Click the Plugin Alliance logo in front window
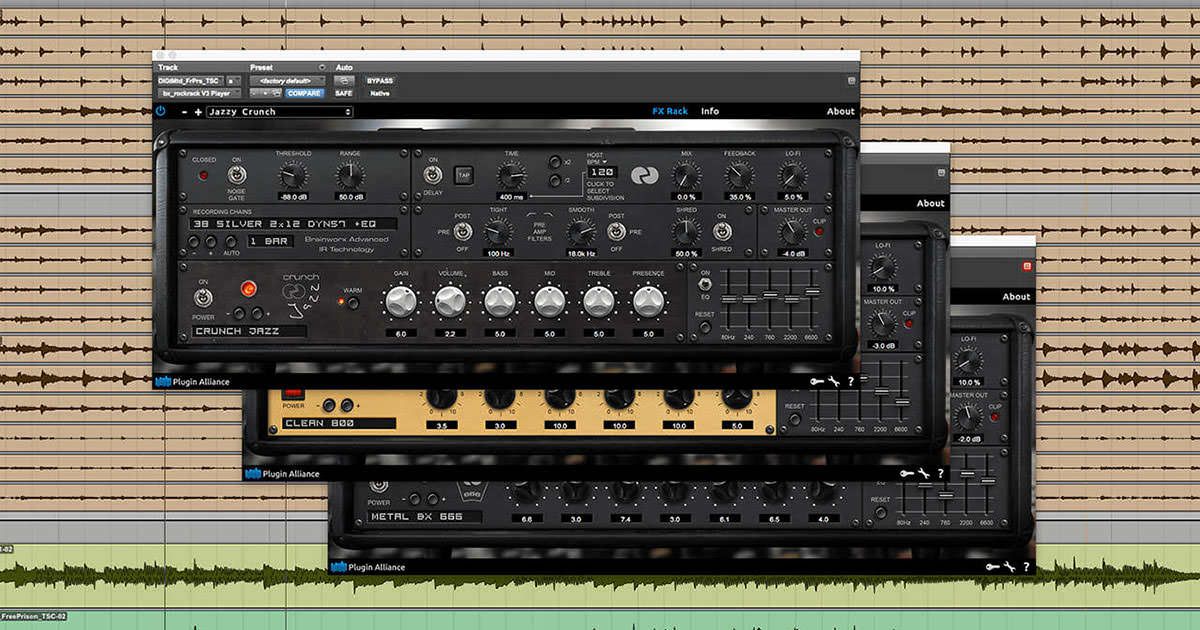1200x630 pixels. [192, 381]
